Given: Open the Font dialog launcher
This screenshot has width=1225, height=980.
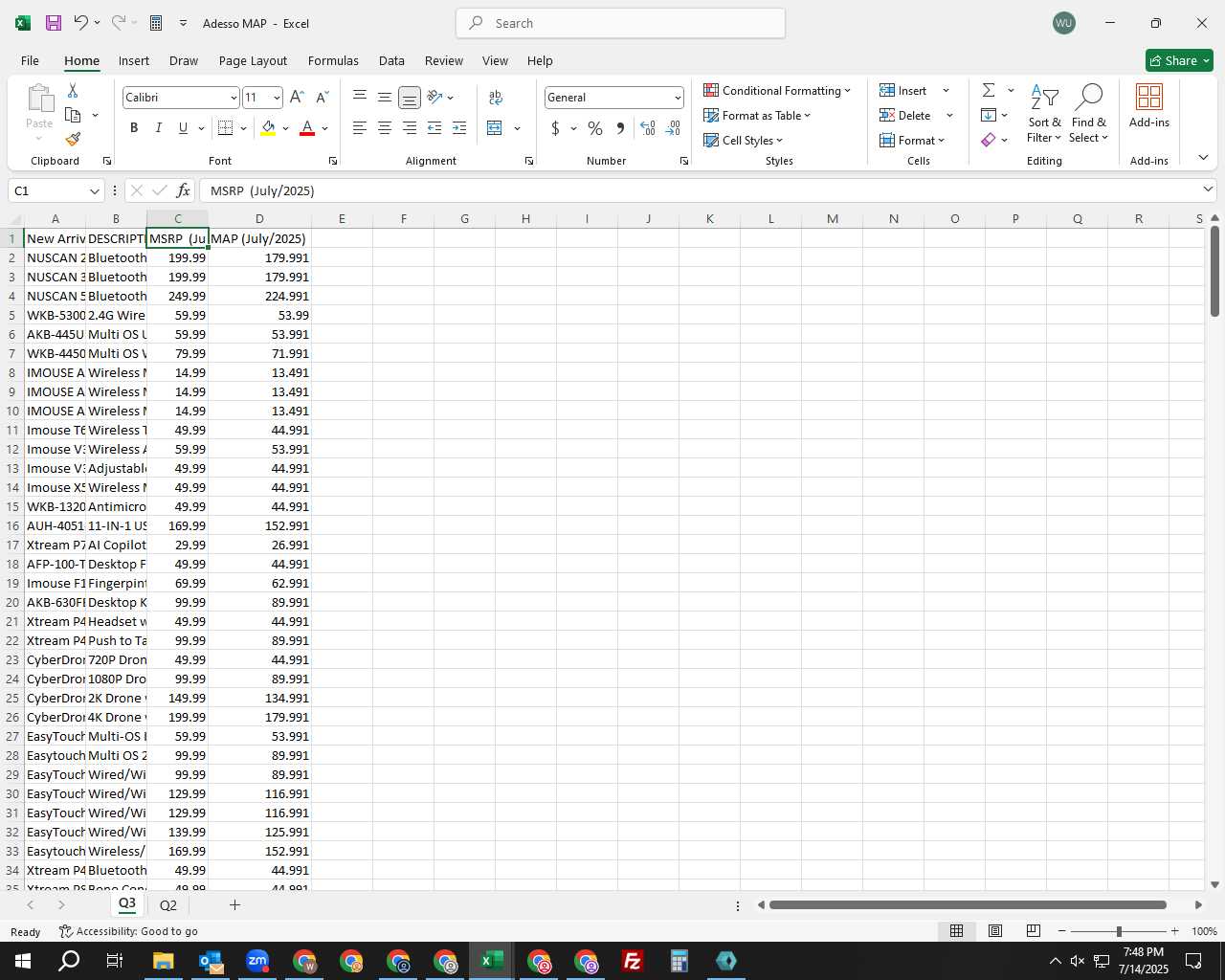Looking at the screenshot, I should point(333,161).
